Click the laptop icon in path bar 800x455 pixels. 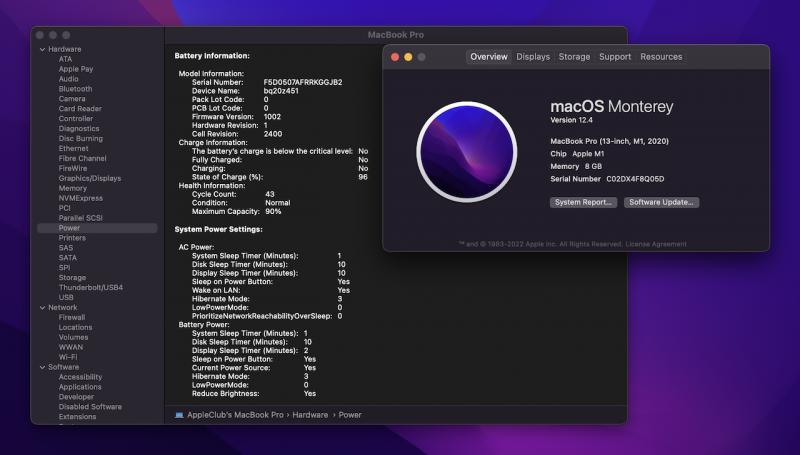(x=179, y=415)
